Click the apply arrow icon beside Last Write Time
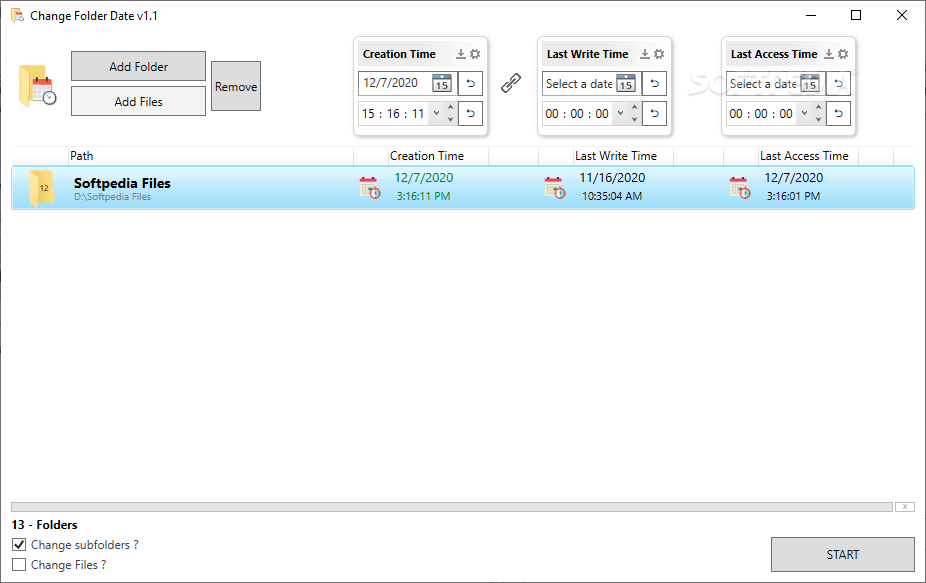The height and width of the screenshot is (583, 926). coord(645,54)
